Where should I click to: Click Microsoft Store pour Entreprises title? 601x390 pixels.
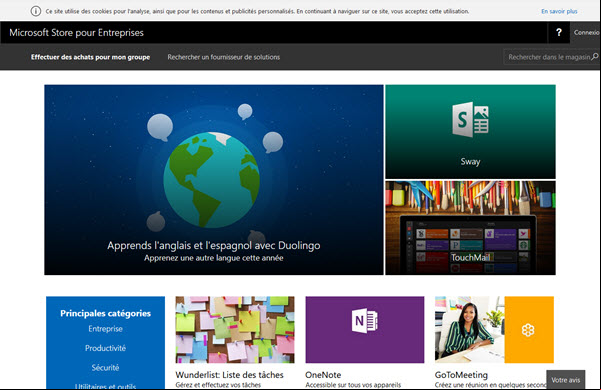point(76,33)
